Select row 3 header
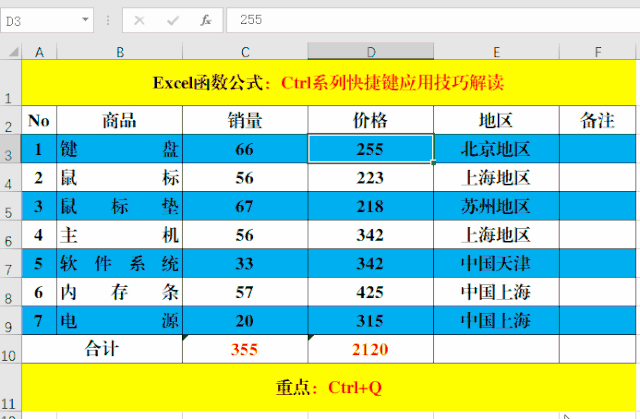 pyautogui.click(x=11, y=149)
